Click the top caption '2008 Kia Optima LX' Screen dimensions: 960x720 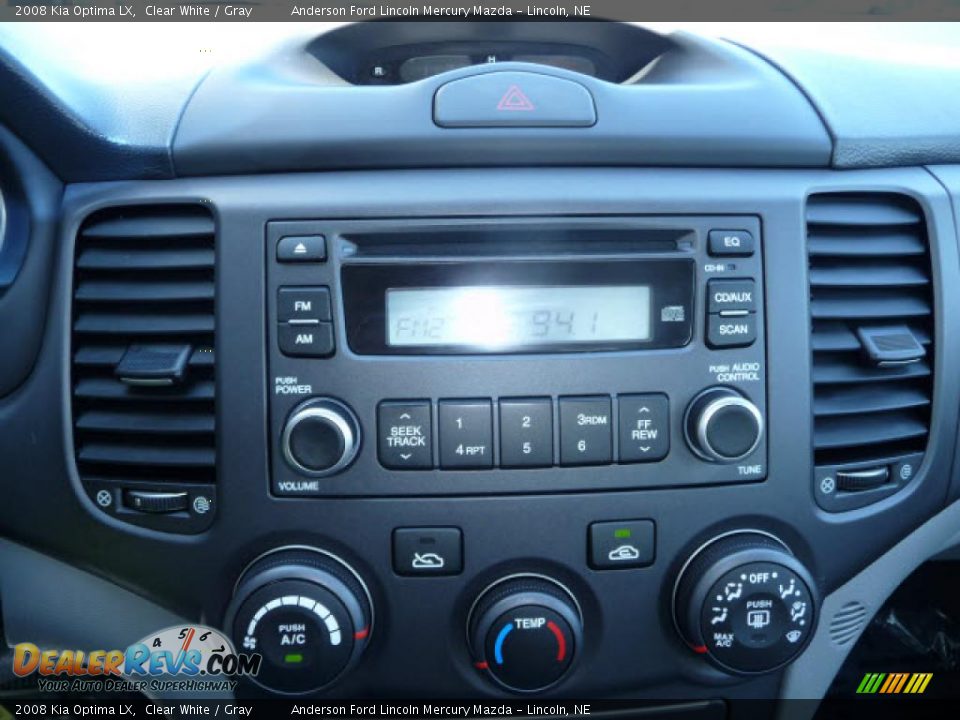point(75,10)
